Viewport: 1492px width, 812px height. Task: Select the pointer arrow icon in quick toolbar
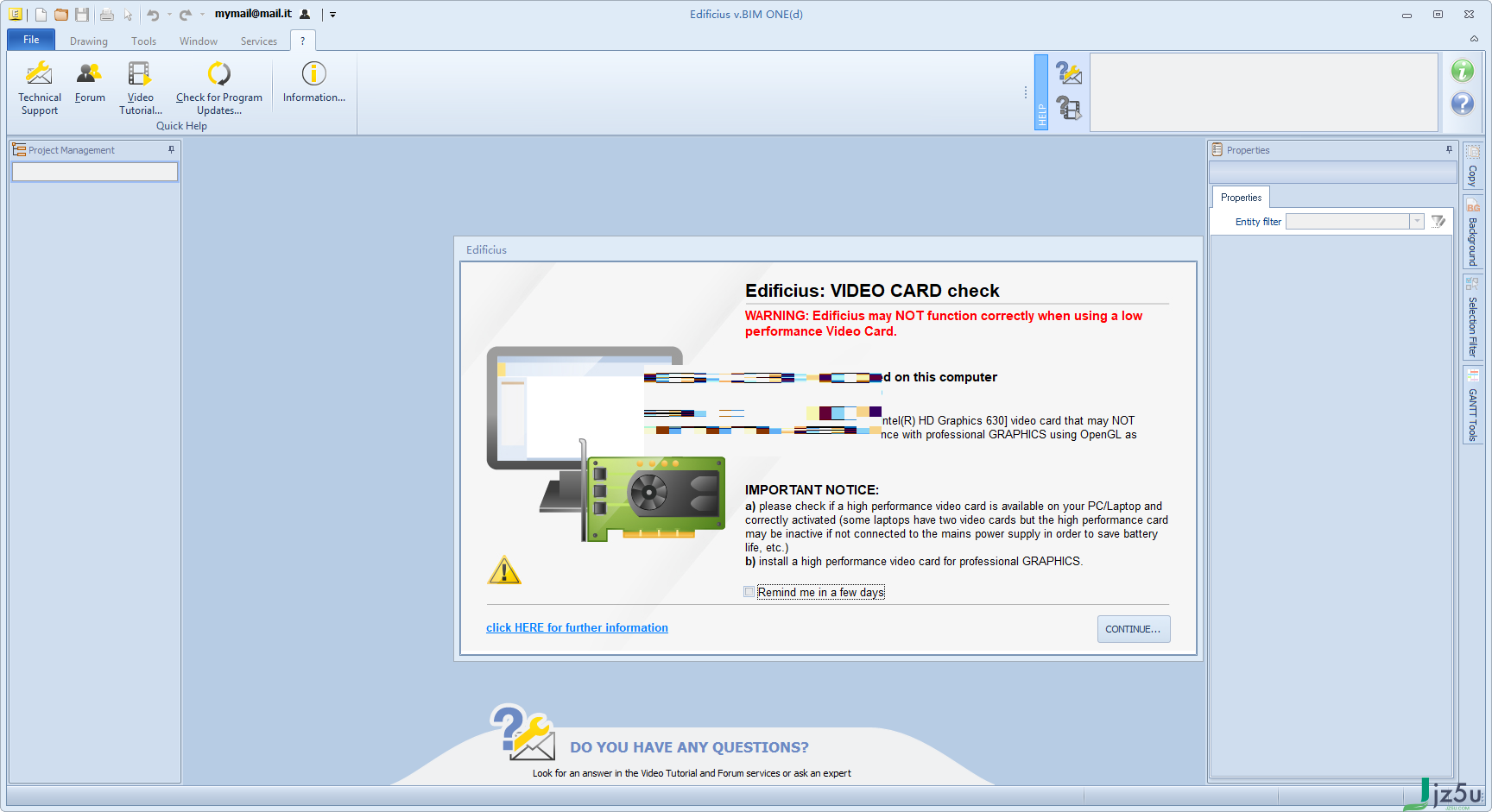coord(129,15)
